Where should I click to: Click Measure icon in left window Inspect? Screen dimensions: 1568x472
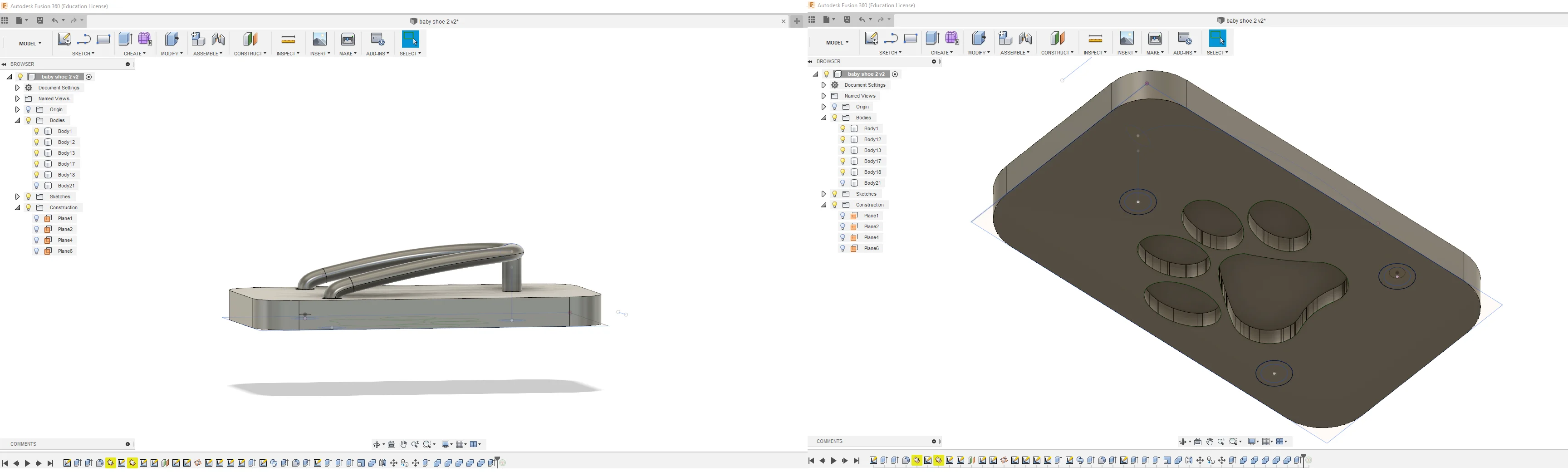[x=289, y=39]
